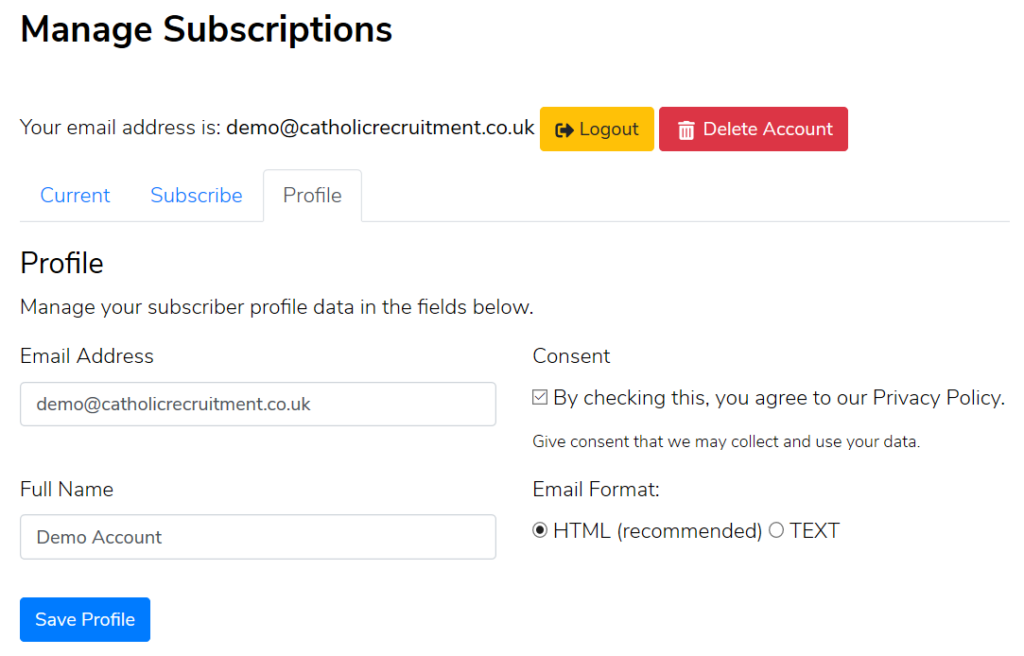Select the TEXT email format radio button
Image resolution: width=1024 pixels, height=656 pixels.
(x=776, y=531)
